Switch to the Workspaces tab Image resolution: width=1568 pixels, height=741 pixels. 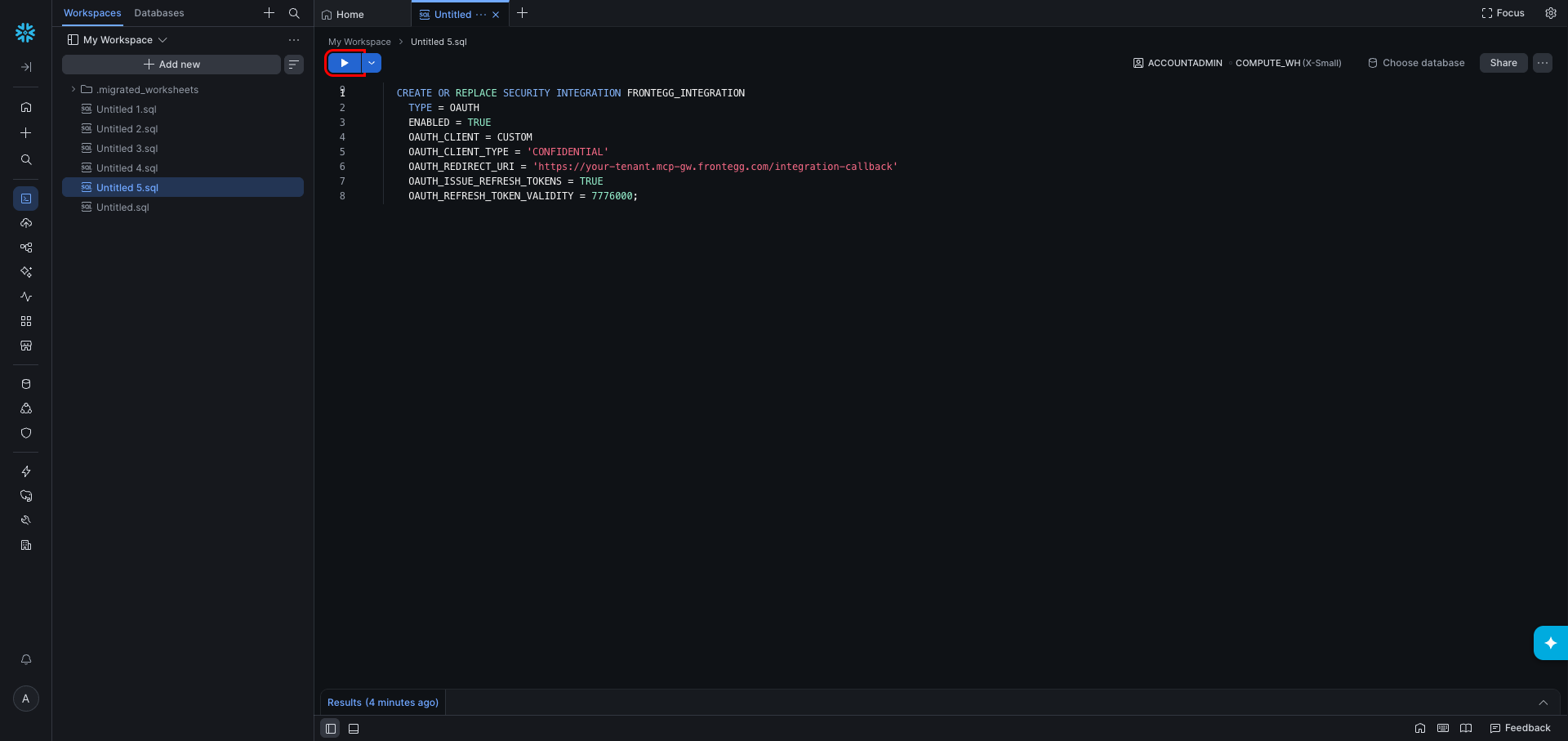point(92,13)
